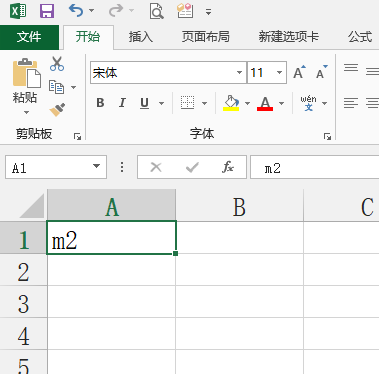379x374 pixels.
Task: Click the top align icon
Action: point(351,69)
